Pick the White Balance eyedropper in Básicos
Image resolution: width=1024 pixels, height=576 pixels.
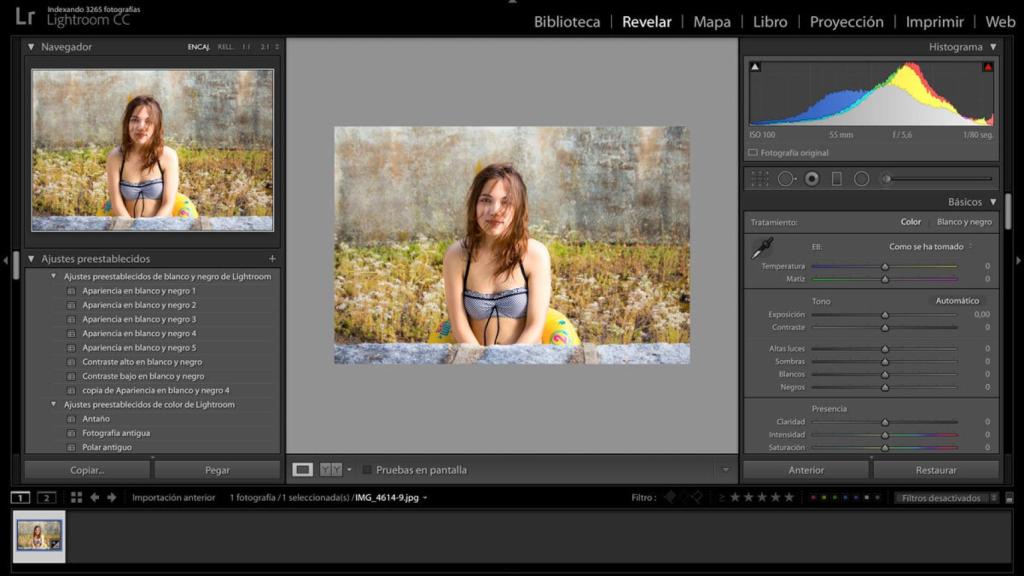point(762,248)
